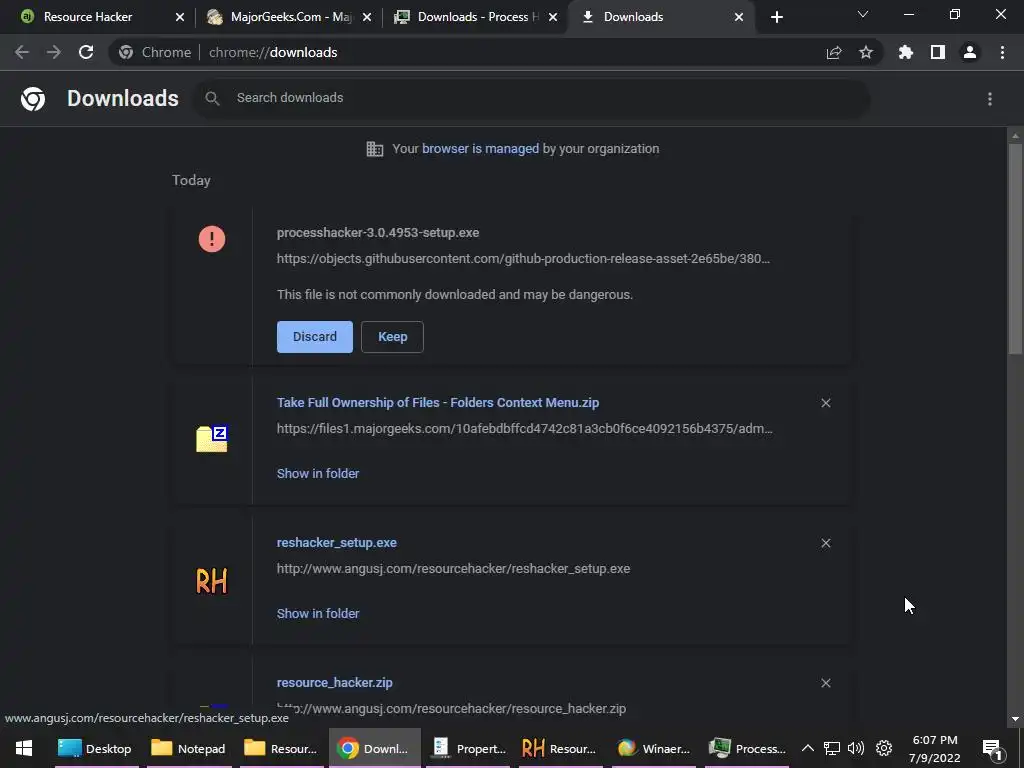Screen dimensions: 1024x768
Task: Click the red warning icon for processhacker
Action: click(x=212, y=239)
